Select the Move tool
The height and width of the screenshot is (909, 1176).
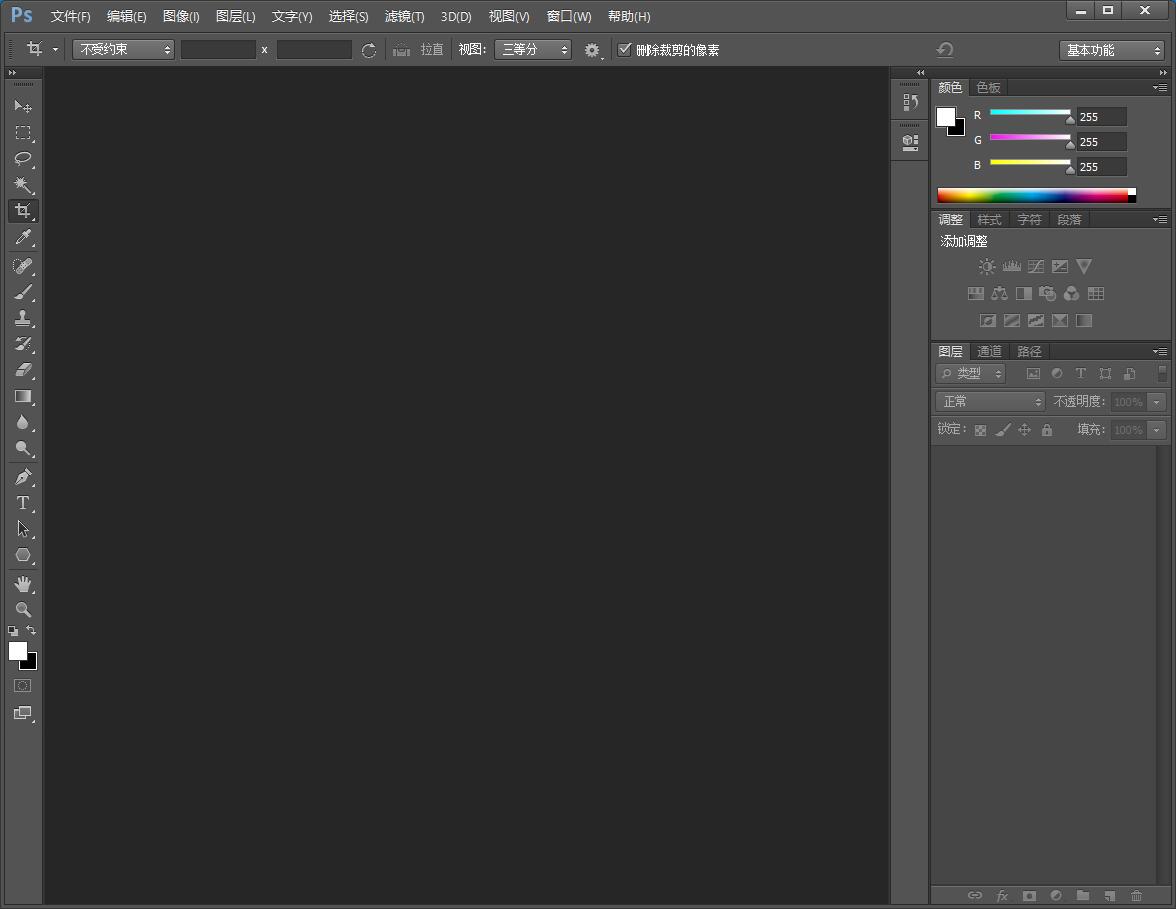pos(22,106)
